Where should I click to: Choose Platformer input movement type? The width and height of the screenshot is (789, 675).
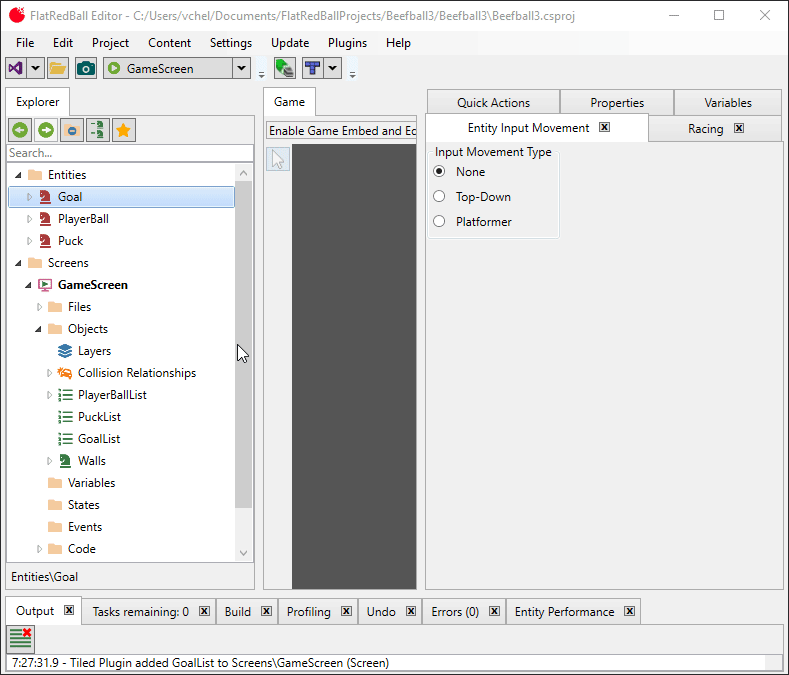(439, 222)
